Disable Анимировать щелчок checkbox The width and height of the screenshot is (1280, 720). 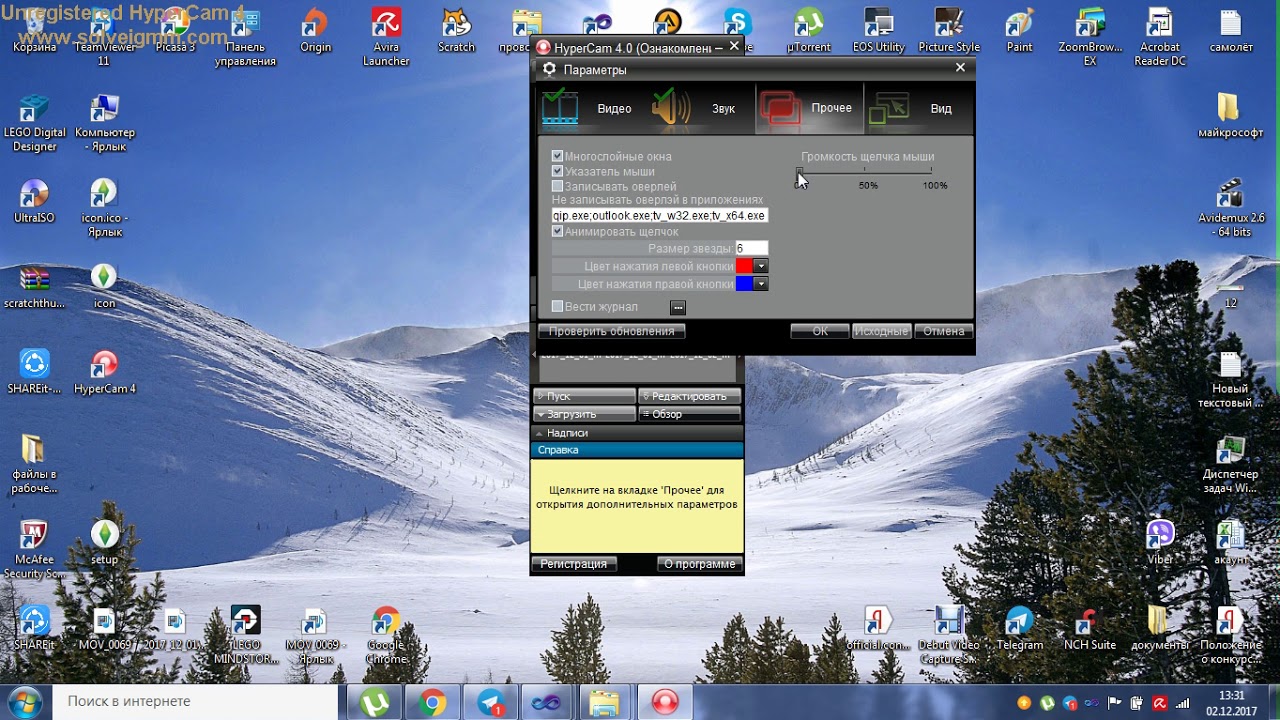click(557, 231)
